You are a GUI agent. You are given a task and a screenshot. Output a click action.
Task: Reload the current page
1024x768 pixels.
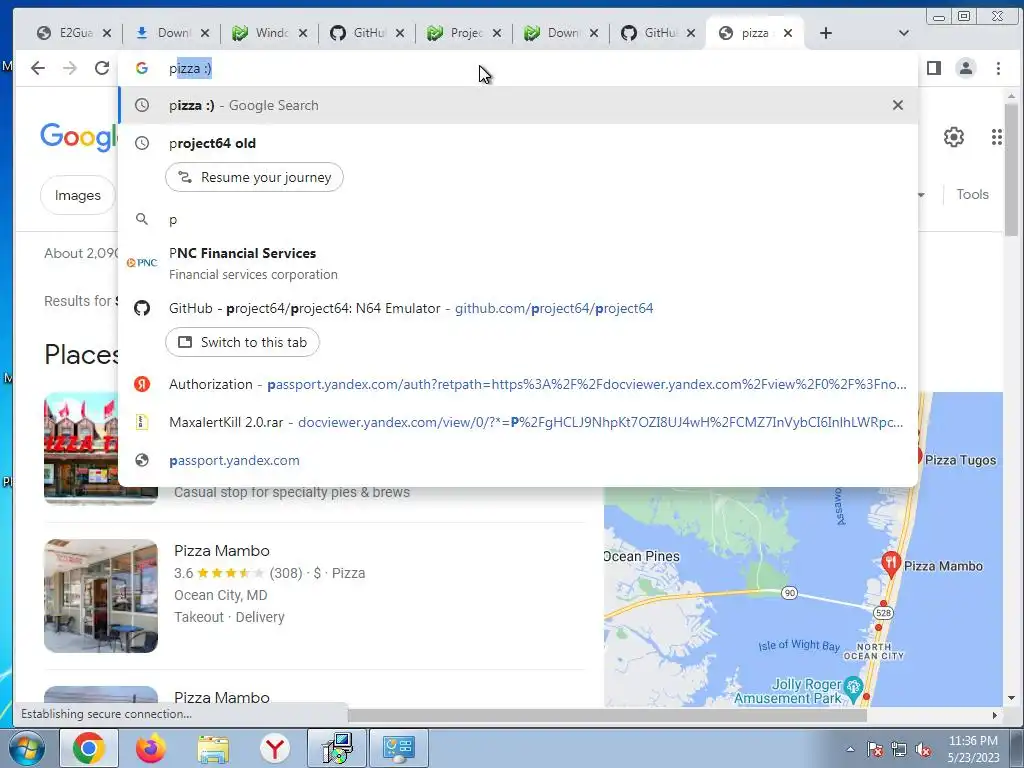click(102, 68)
